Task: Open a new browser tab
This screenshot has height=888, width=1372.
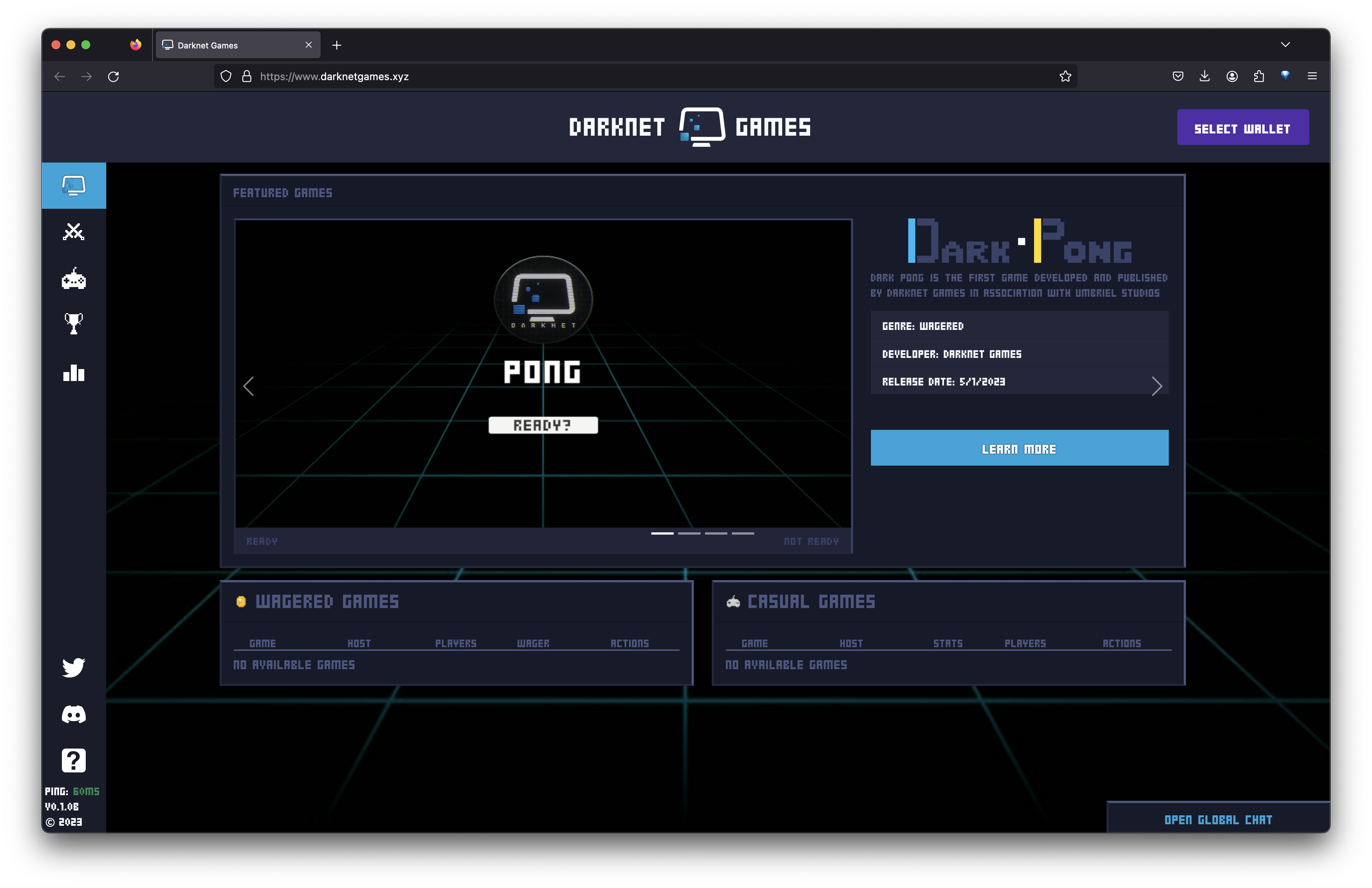Action: point(337,45)
